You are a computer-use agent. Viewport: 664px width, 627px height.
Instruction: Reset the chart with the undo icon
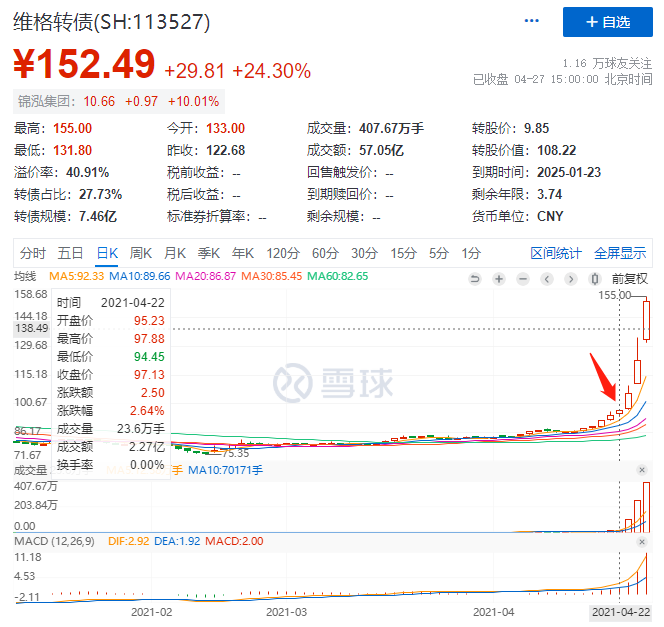click(475, 279)
